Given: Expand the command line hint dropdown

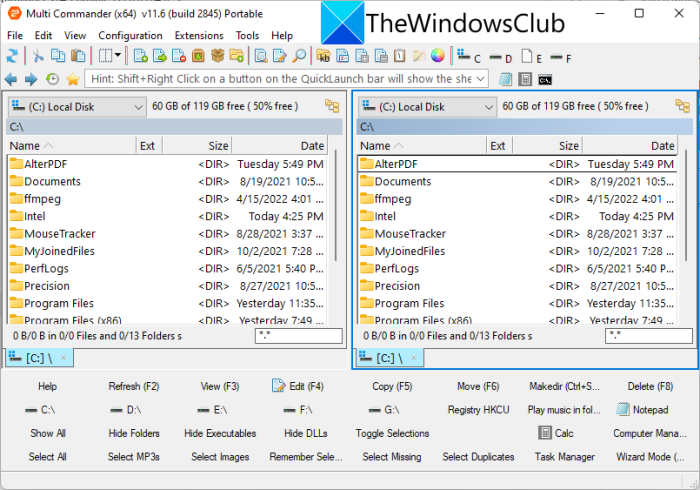Looking at the screenshot, I should click(480, 79).
